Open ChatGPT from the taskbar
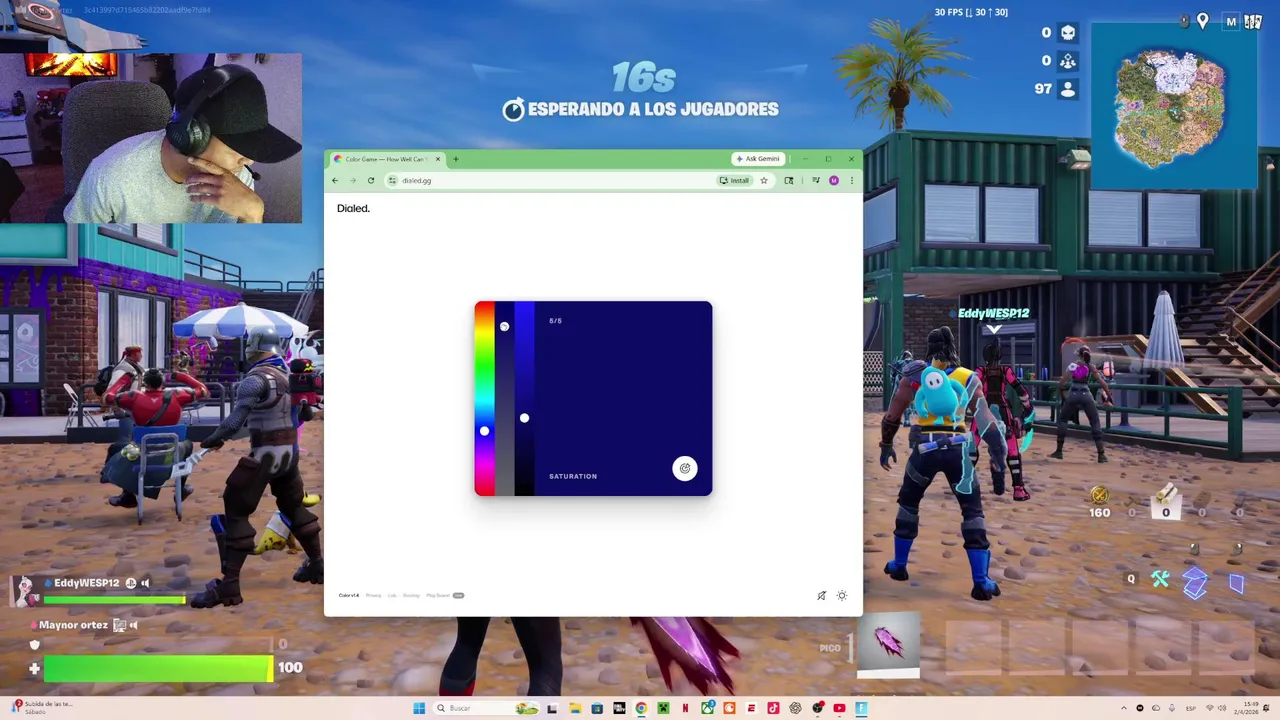 [795, 708]
